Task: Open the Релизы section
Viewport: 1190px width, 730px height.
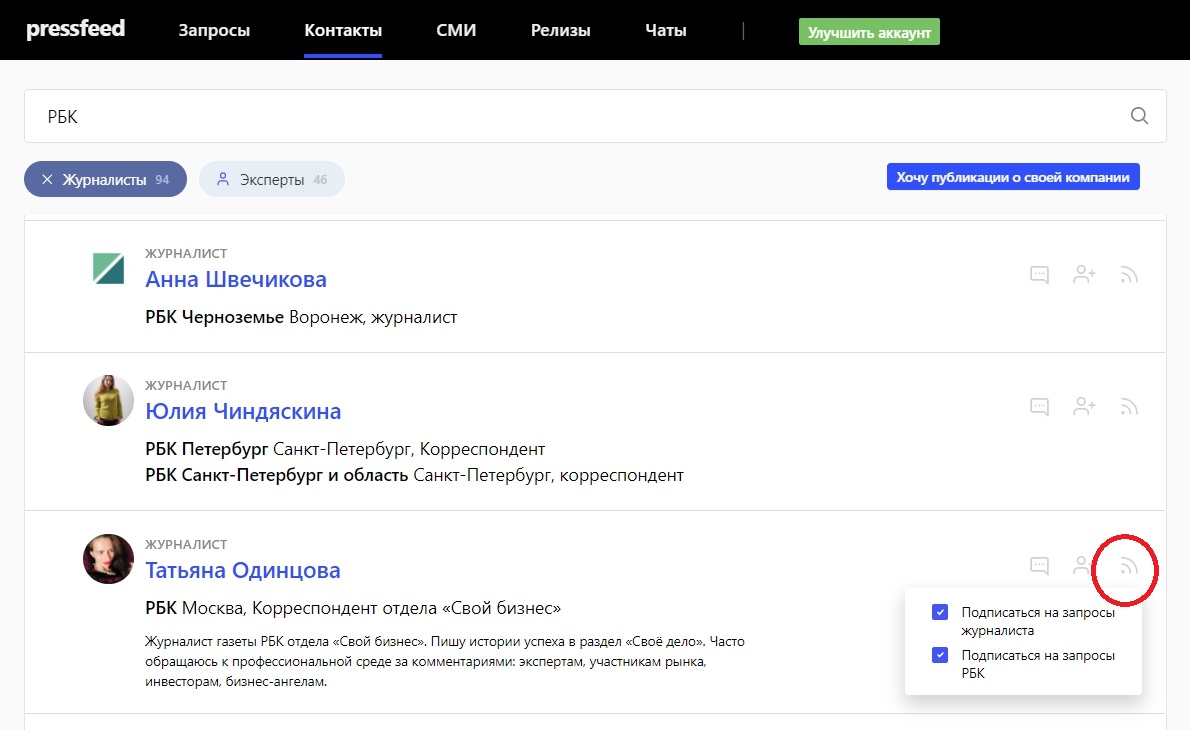Action: (x=561, y=30)
